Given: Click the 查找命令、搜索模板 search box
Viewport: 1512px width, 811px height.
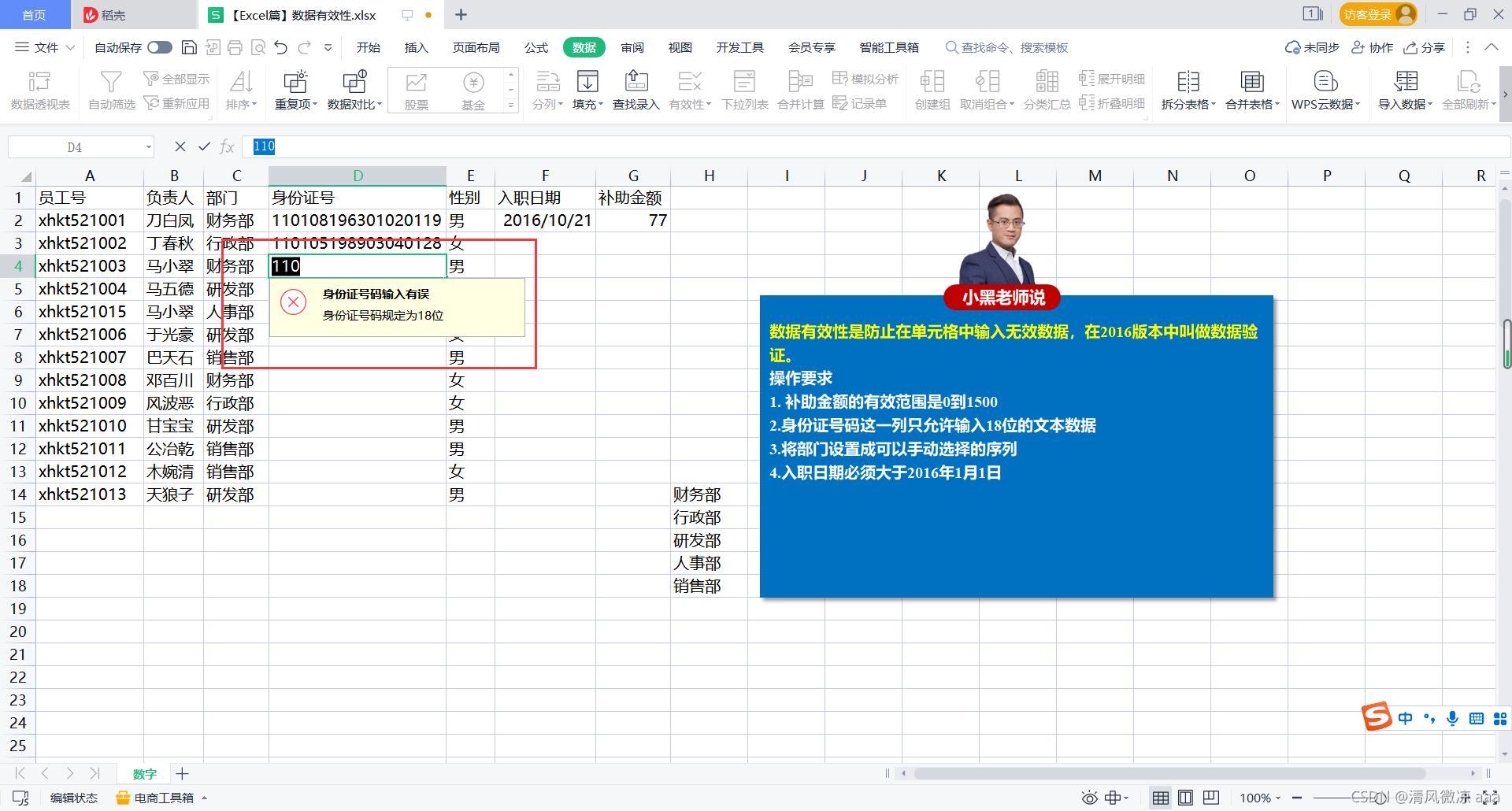Looking at the screenshot, I should click(x=1006, y=47).
